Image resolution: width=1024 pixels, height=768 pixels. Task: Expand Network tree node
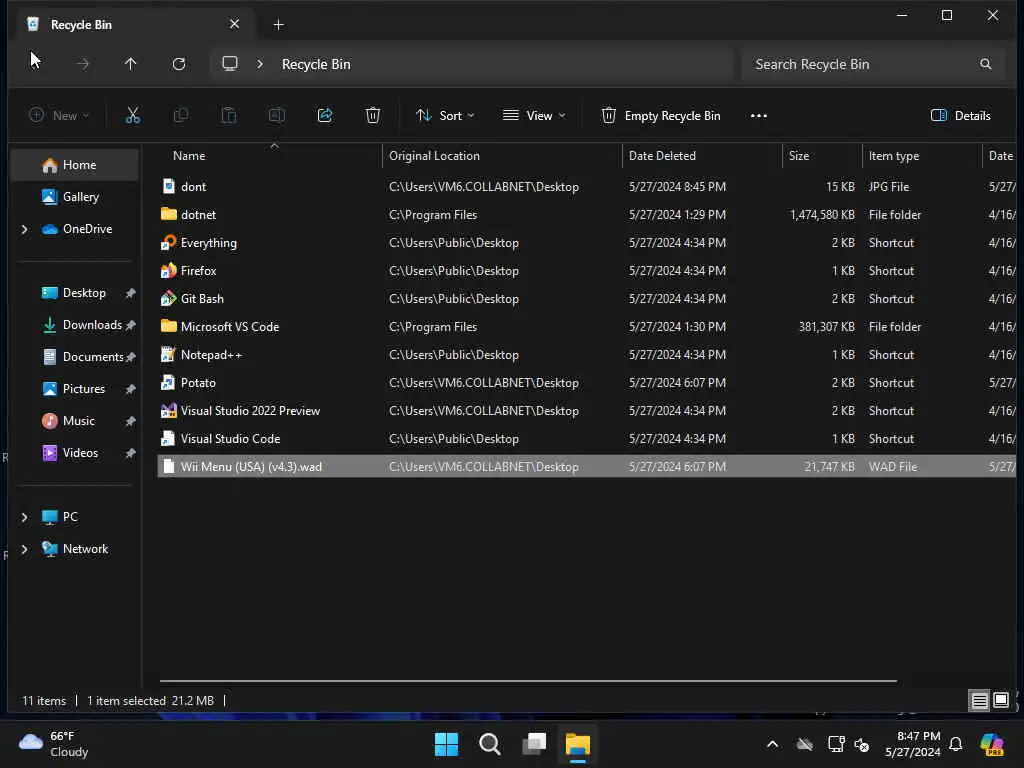(25, 549)
